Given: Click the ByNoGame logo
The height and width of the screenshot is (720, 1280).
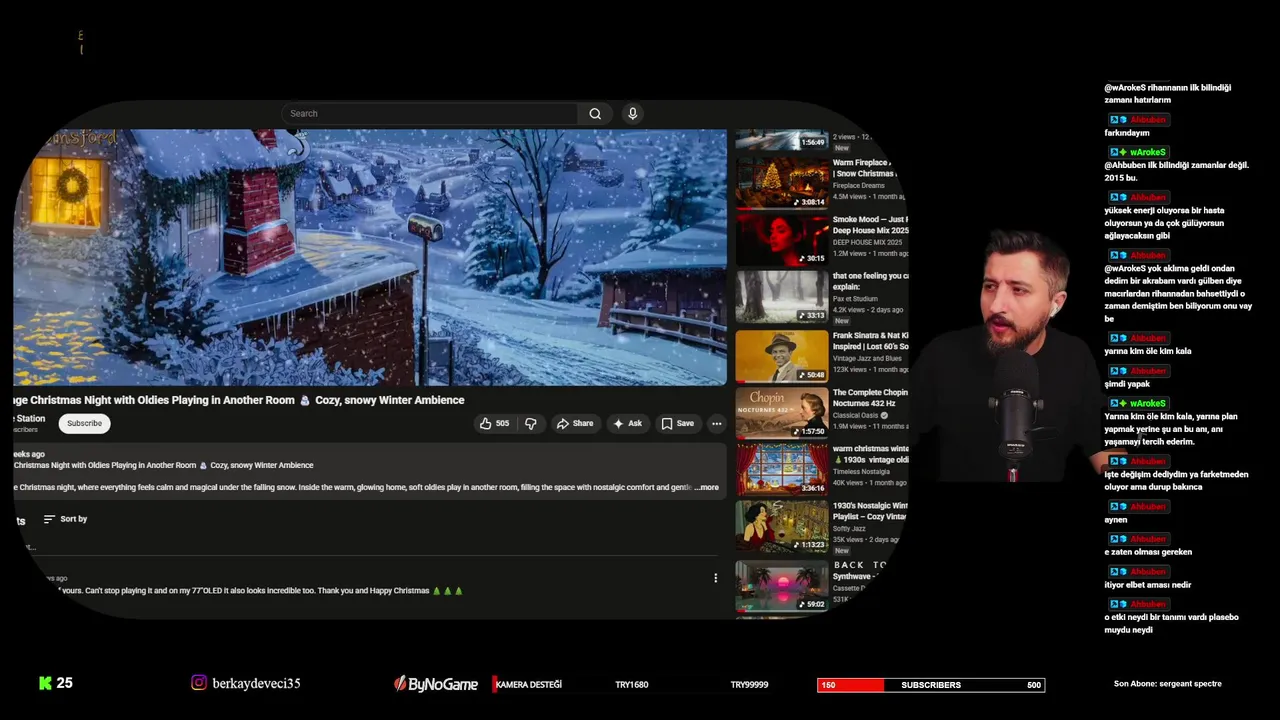Looking at the screenshot, I should point(436,684).
